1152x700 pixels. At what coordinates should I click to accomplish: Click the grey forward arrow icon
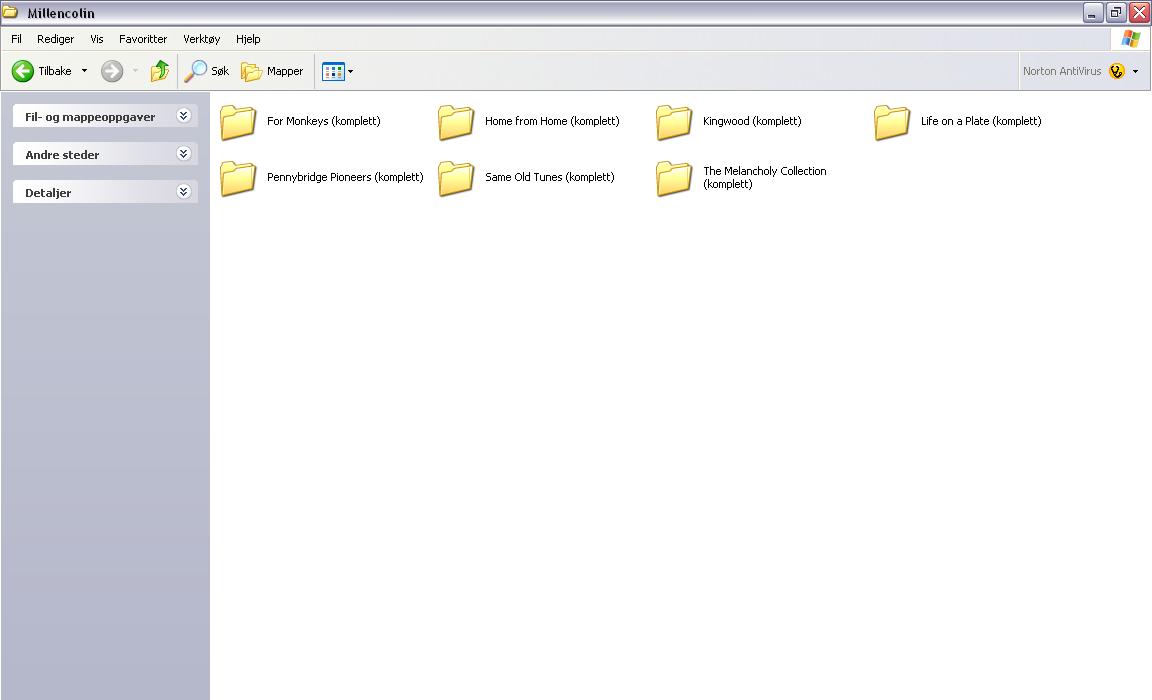click(x=112, y=71)
